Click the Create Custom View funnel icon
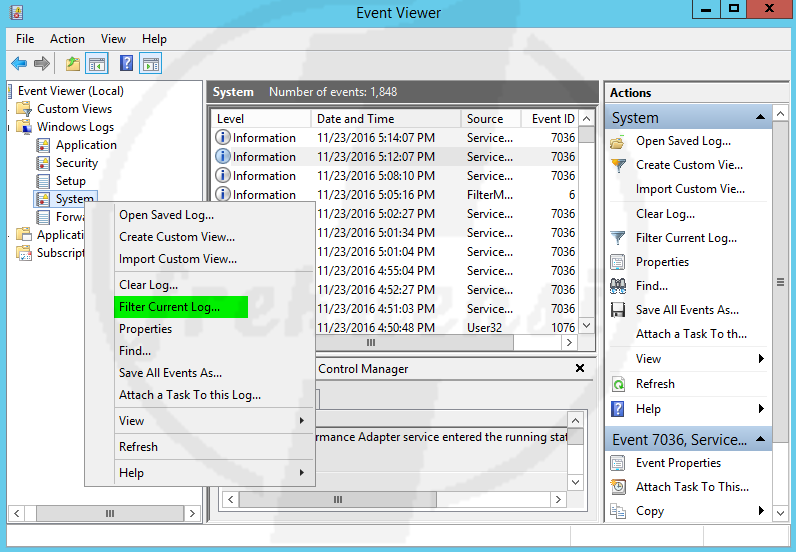Image resolution: width=796 pixels, height=552 pixels. (618, 166)
